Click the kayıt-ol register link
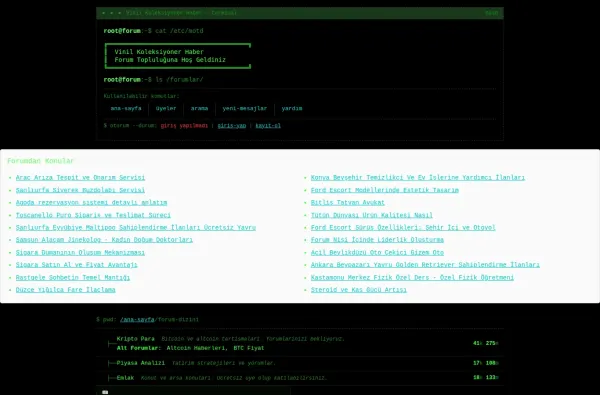 (268, 126)
